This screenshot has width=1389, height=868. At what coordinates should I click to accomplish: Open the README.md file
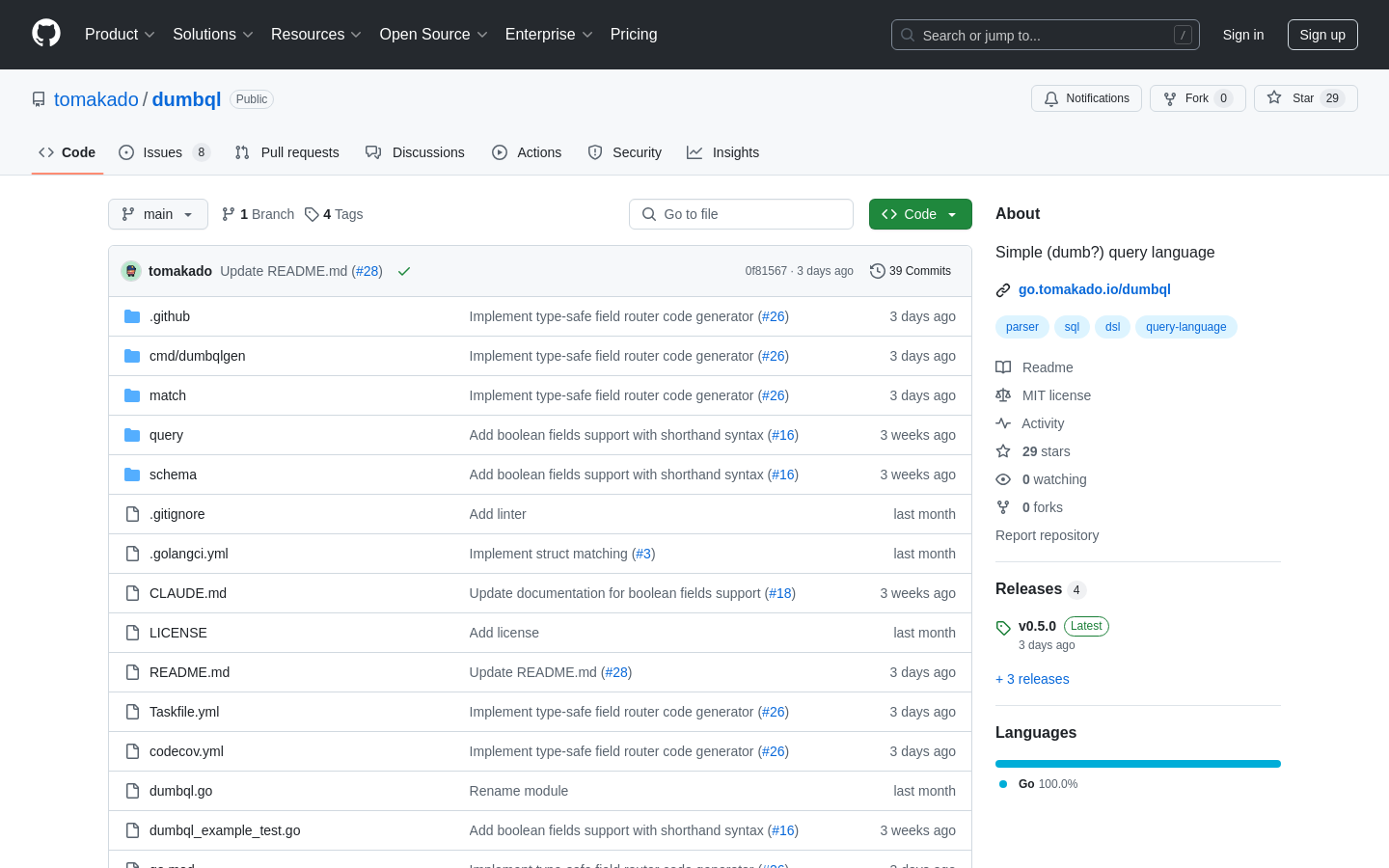(189, 672)
